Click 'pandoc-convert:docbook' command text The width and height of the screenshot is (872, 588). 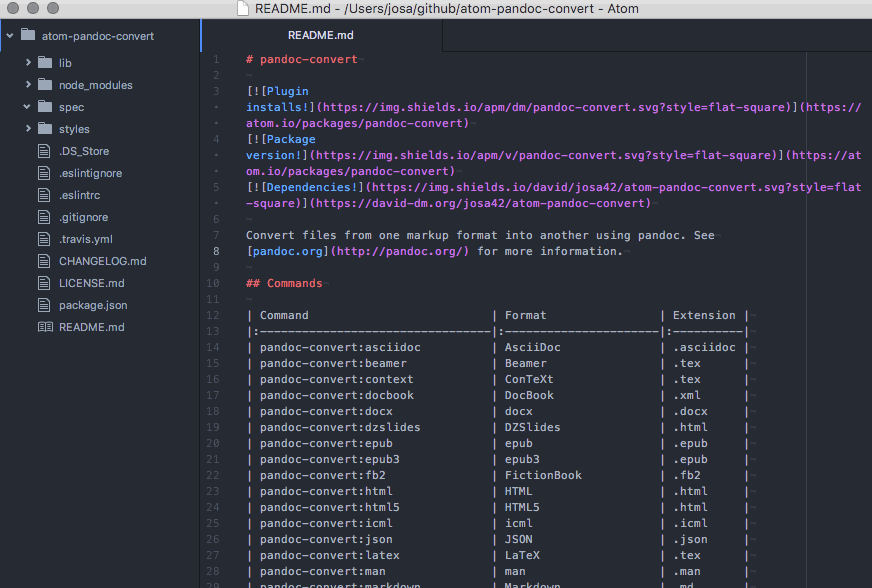[336, 396]
